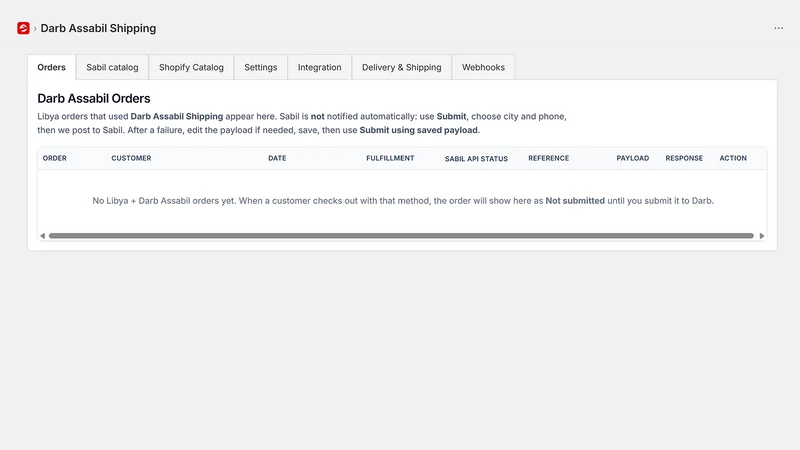Click the left arrow of the horizontal scrollbar
The height and width of the screenshot is (450, 800).
[x=43, y=236]
